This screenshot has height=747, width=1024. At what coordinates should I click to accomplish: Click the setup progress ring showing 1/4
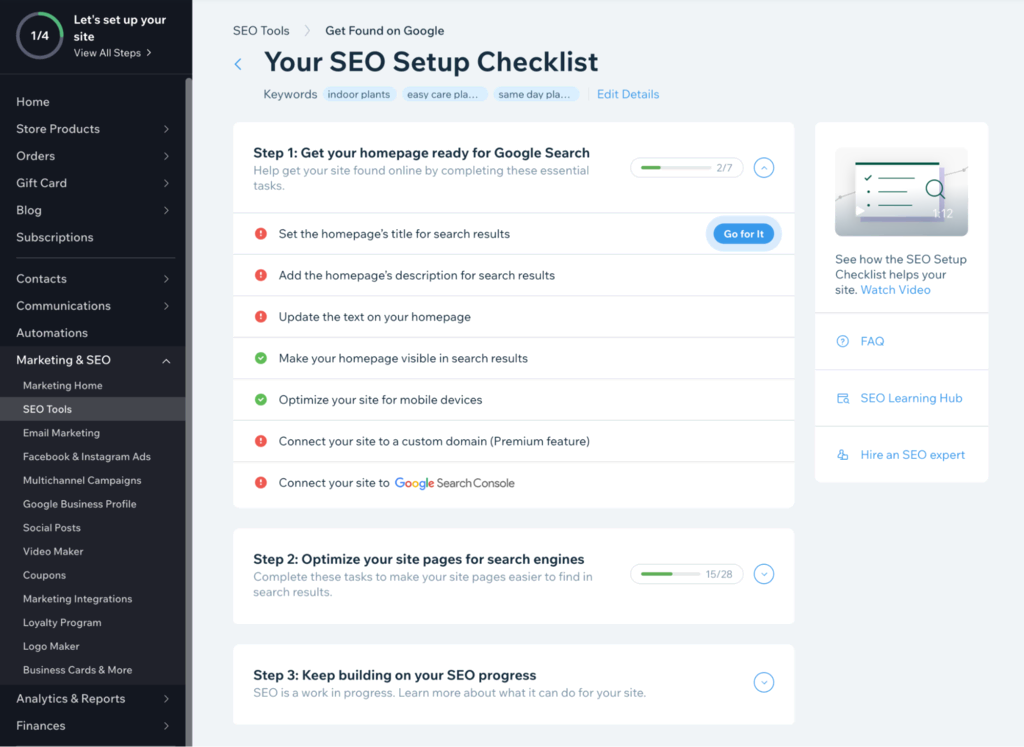(40, 35)
